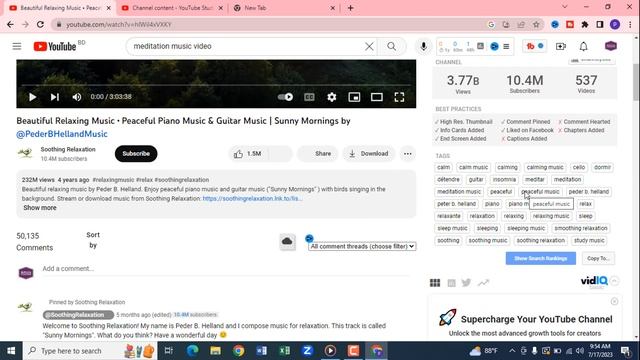
Task: Toggle autoplay switch in player
Action: 285,97
